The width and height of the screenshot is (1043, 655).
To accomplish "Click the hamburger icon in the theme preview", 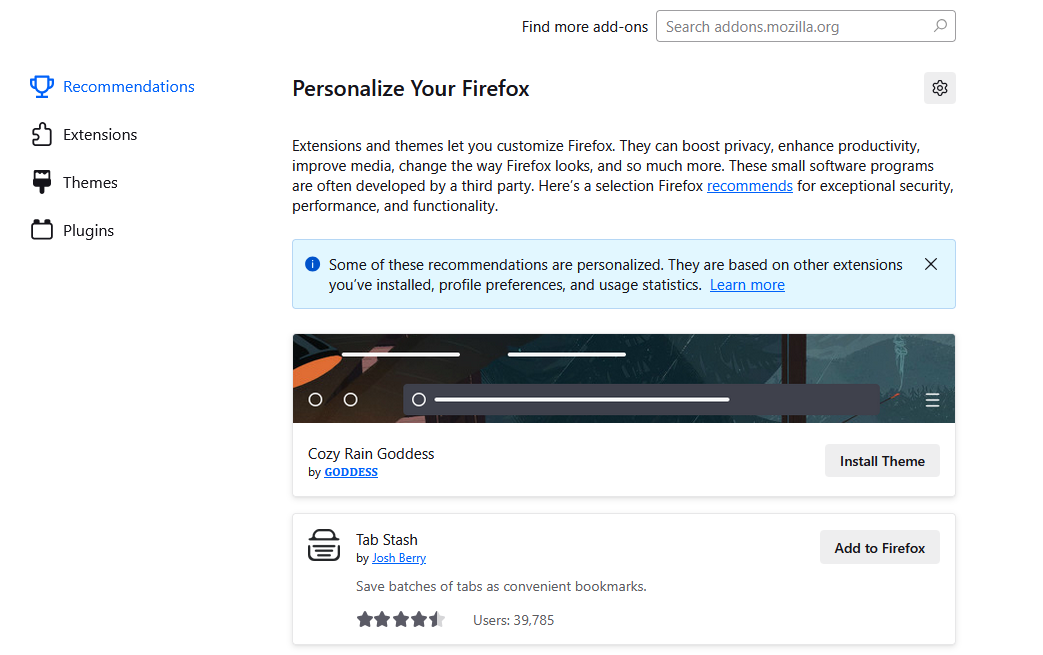I will click(932, 401).
